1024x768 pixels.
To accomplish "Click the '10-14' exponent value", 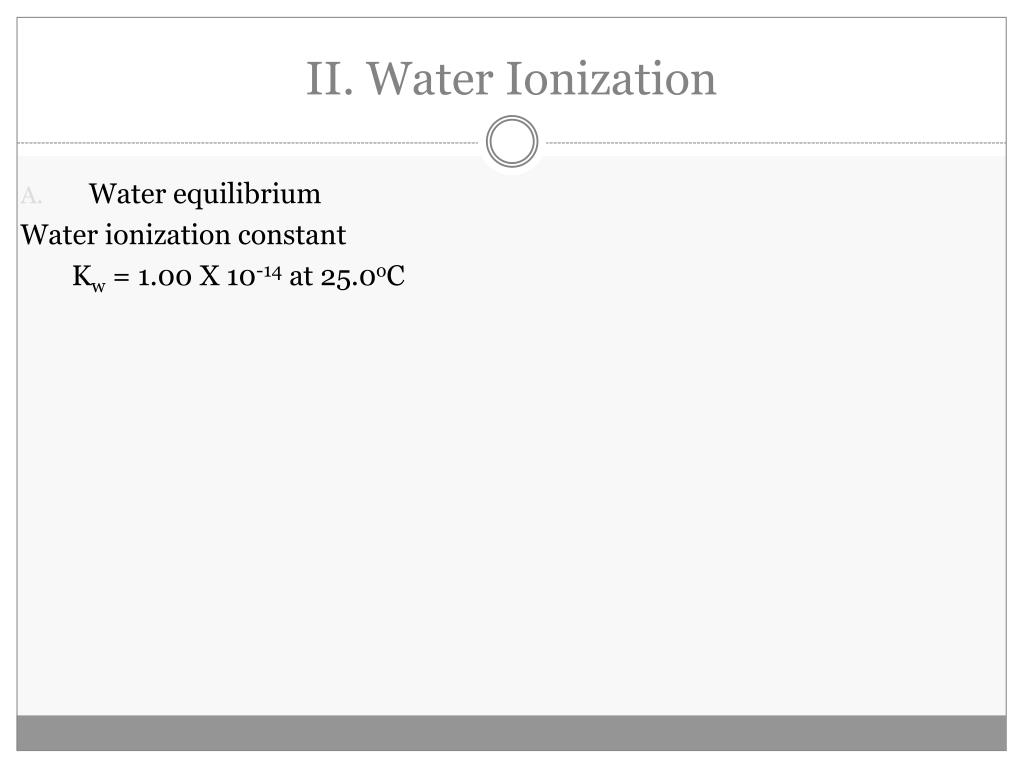I will 254,275.
